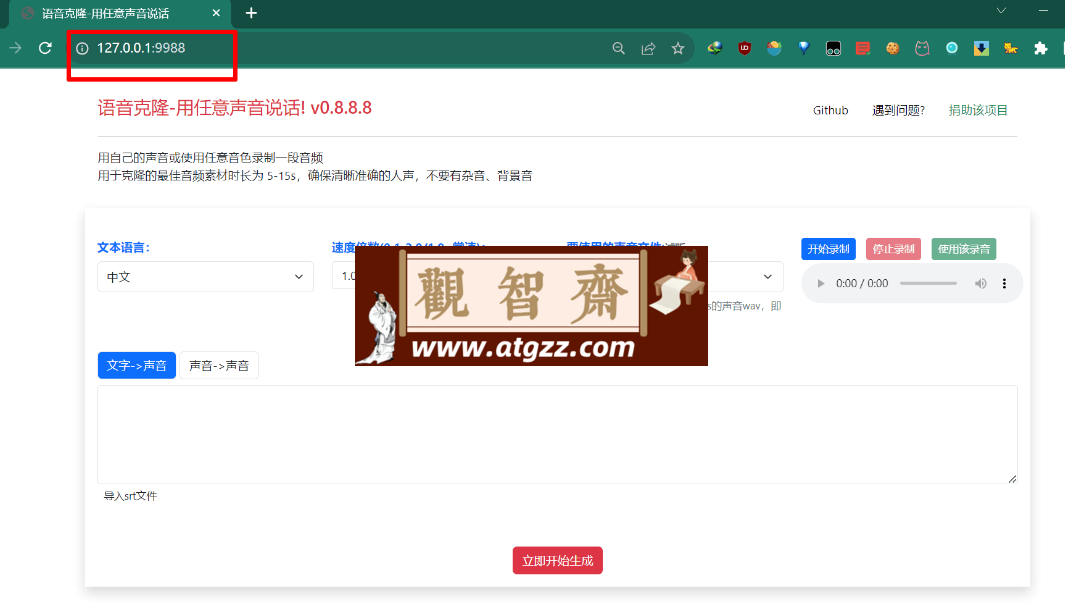Expand the voice file dropdown arrow

pyautogui.click(x=768, y=276)
